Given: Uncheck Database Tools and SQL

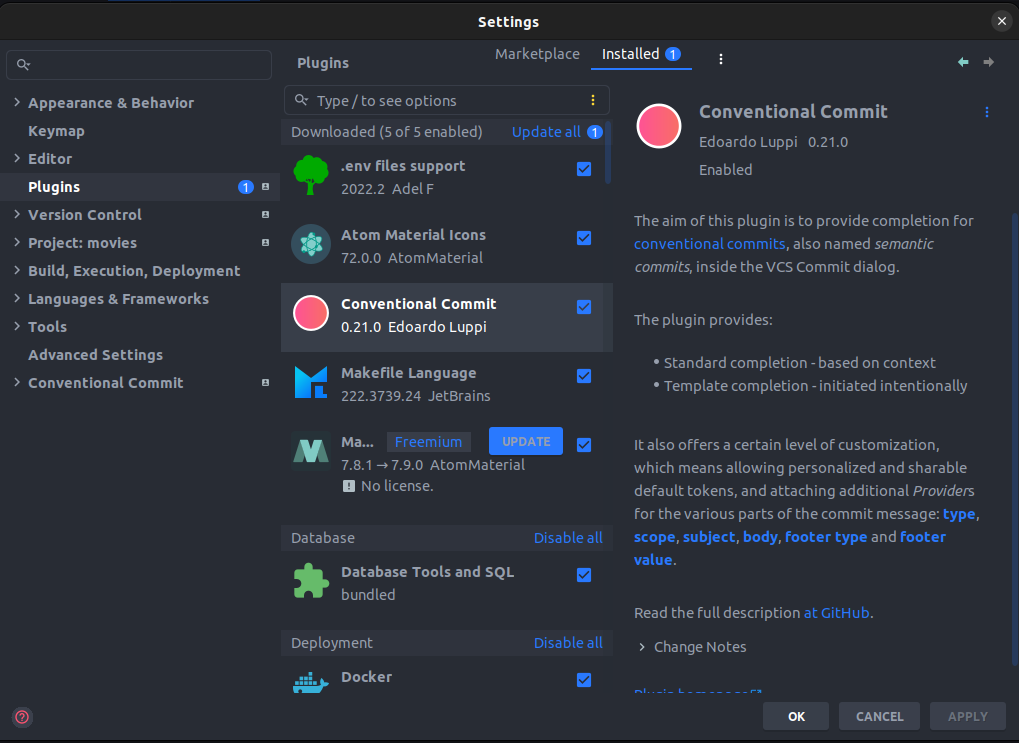Looking at the screenshot, I should 584,575.
